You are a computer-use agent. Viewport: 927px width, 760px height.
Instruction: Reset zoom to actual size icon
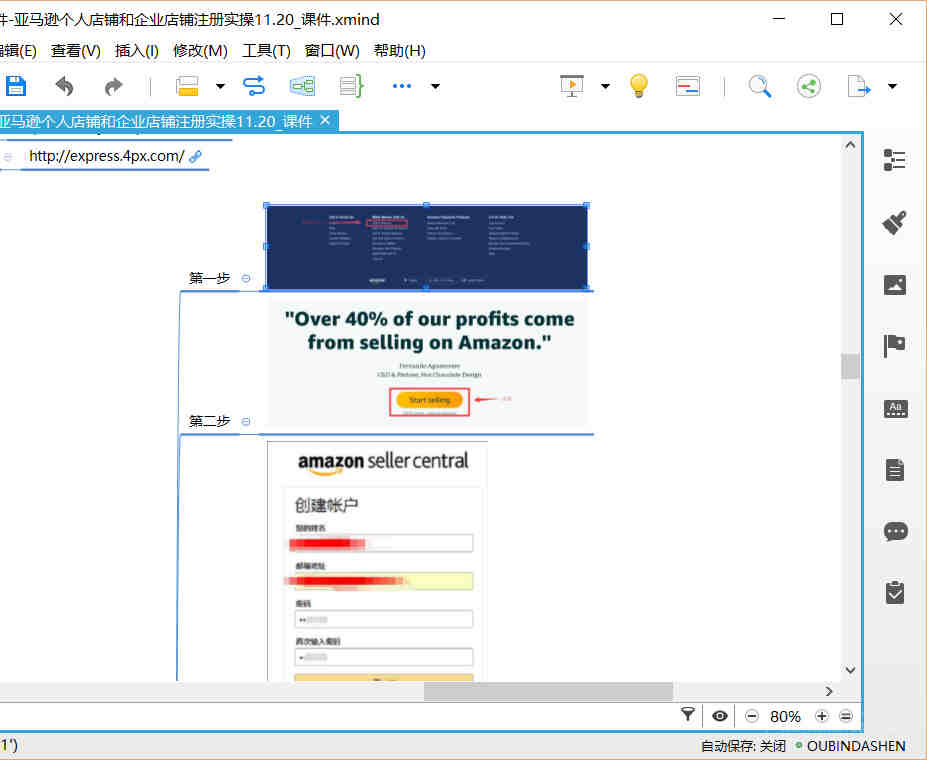(846, 716)
